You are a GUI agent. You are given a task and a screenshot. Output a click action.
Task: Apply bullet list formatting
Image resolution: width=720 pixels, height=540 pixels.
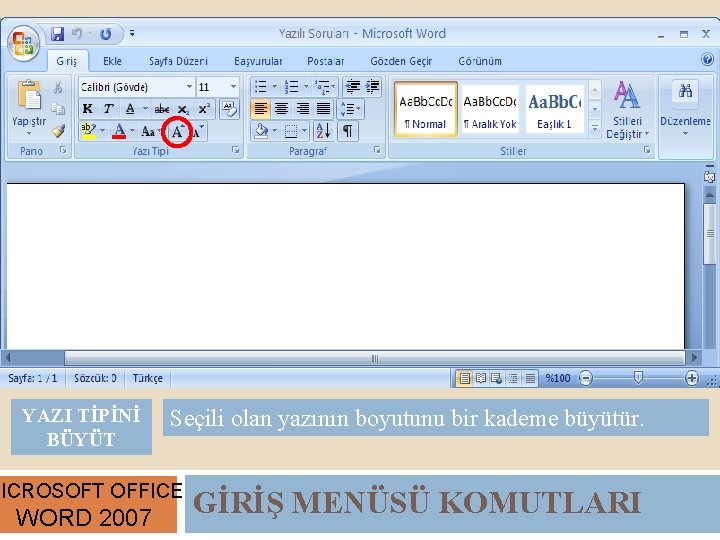point(261,86)
